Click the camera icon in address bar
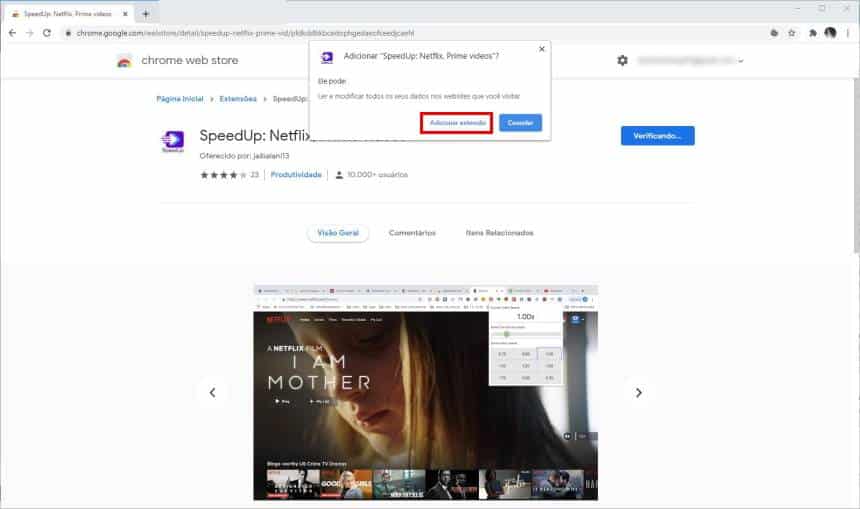 774,33
